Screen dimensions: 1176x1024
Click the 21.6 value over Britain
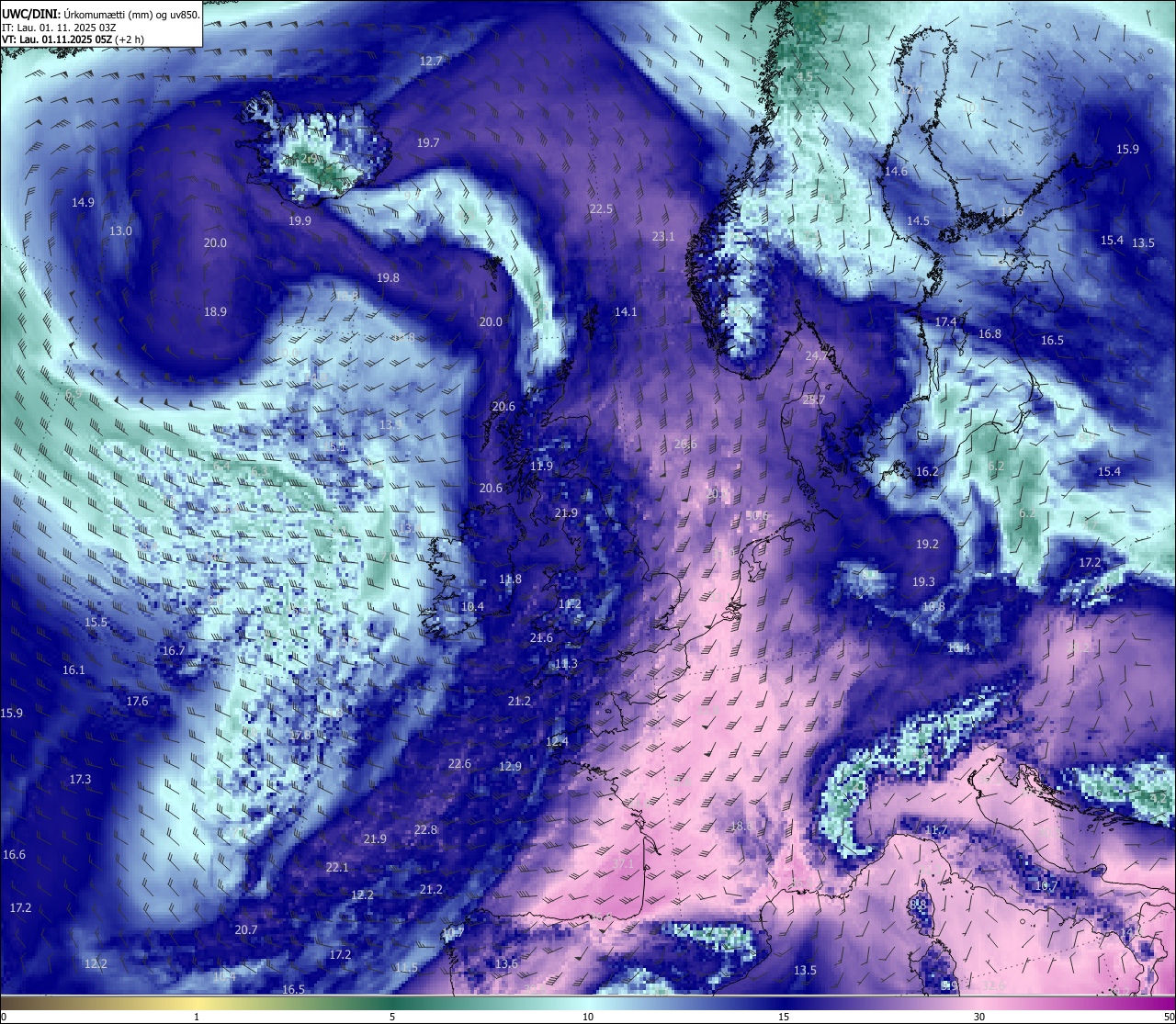pyautogui.click(x=541, y=638)
